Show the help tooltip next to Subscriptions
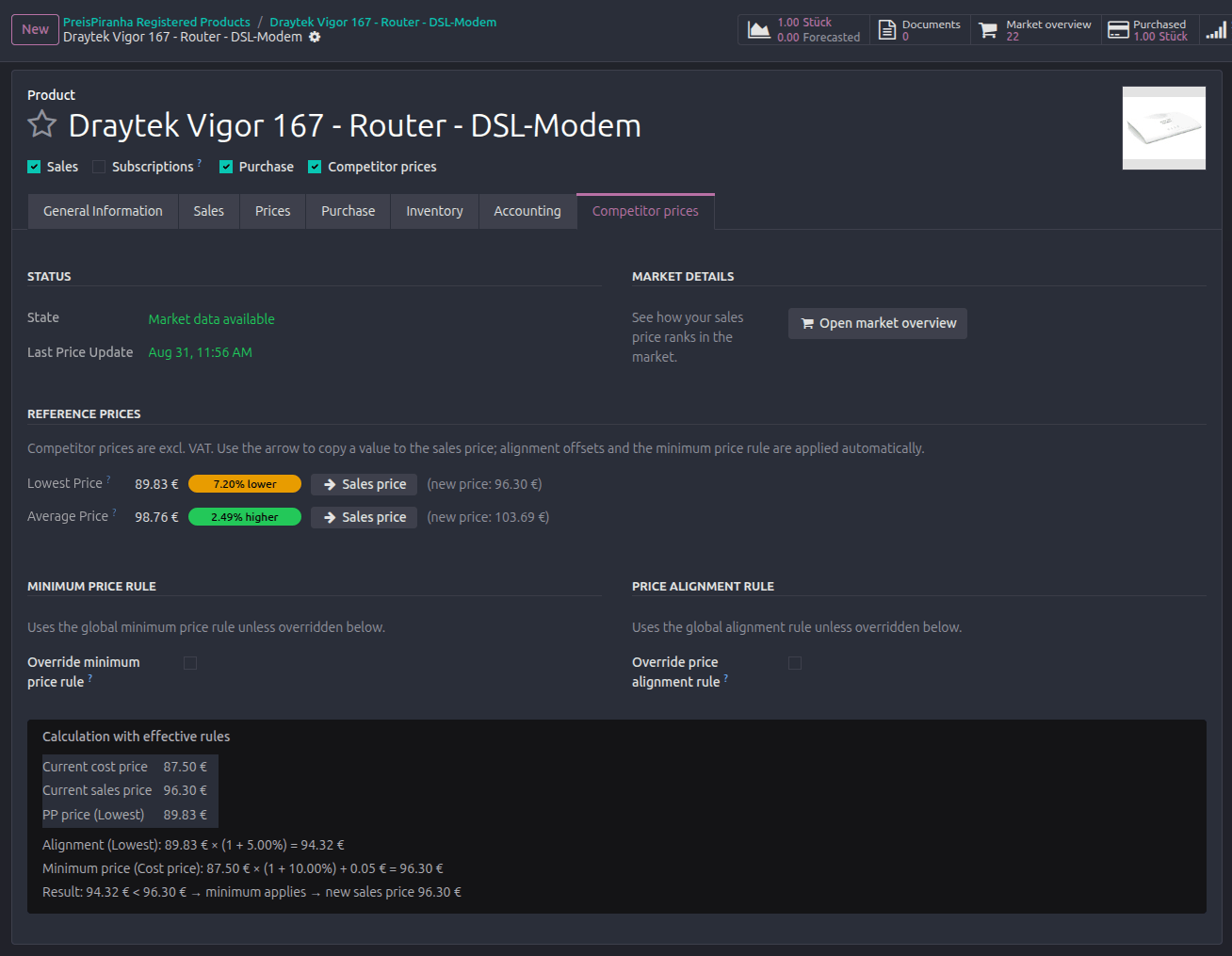 pyautogui.click(x=200, y=162)
